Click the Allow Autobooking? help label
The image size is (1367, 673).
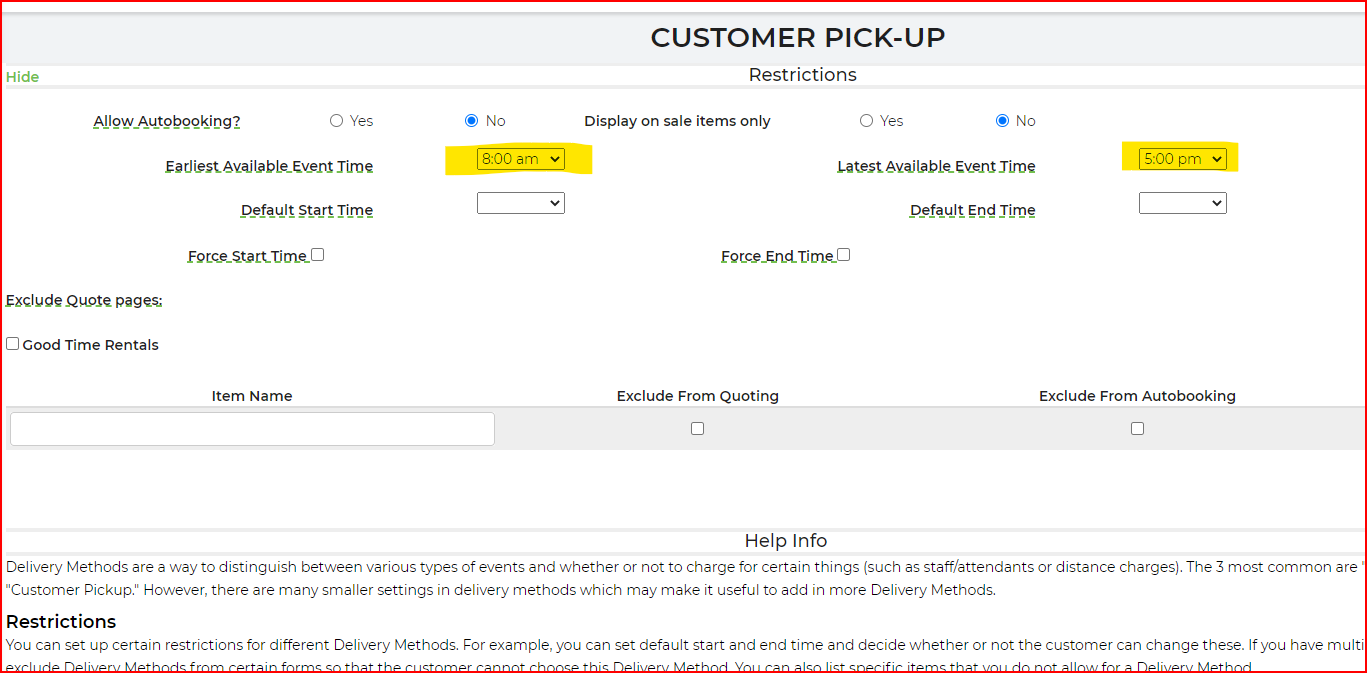[x=167, y=121]
